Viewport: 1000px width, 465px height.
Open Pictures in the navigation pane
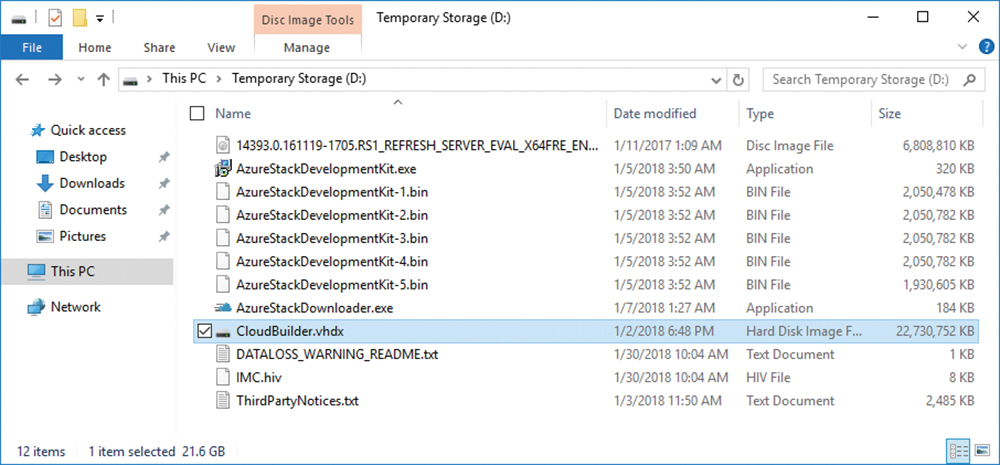pos(82,237)
